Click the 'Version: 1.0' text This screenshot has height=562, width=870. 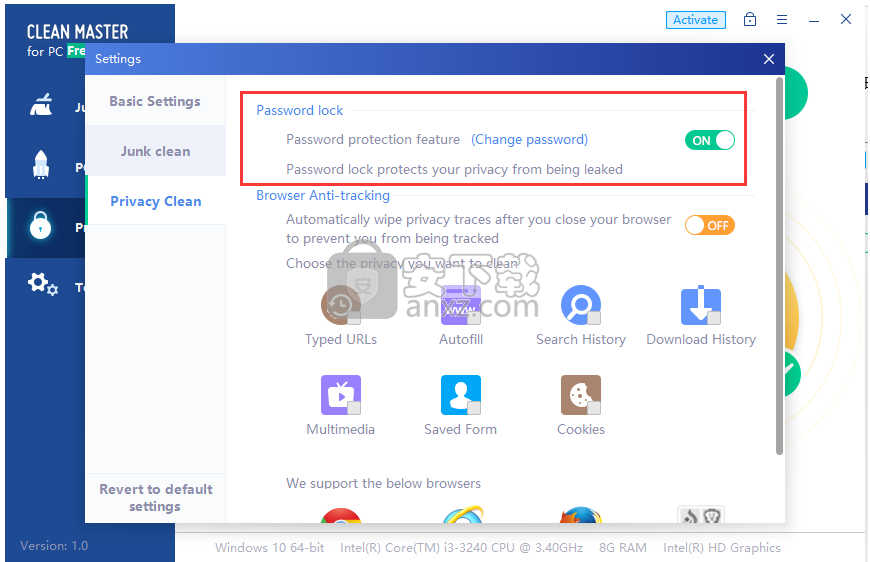tap(54, 545)
